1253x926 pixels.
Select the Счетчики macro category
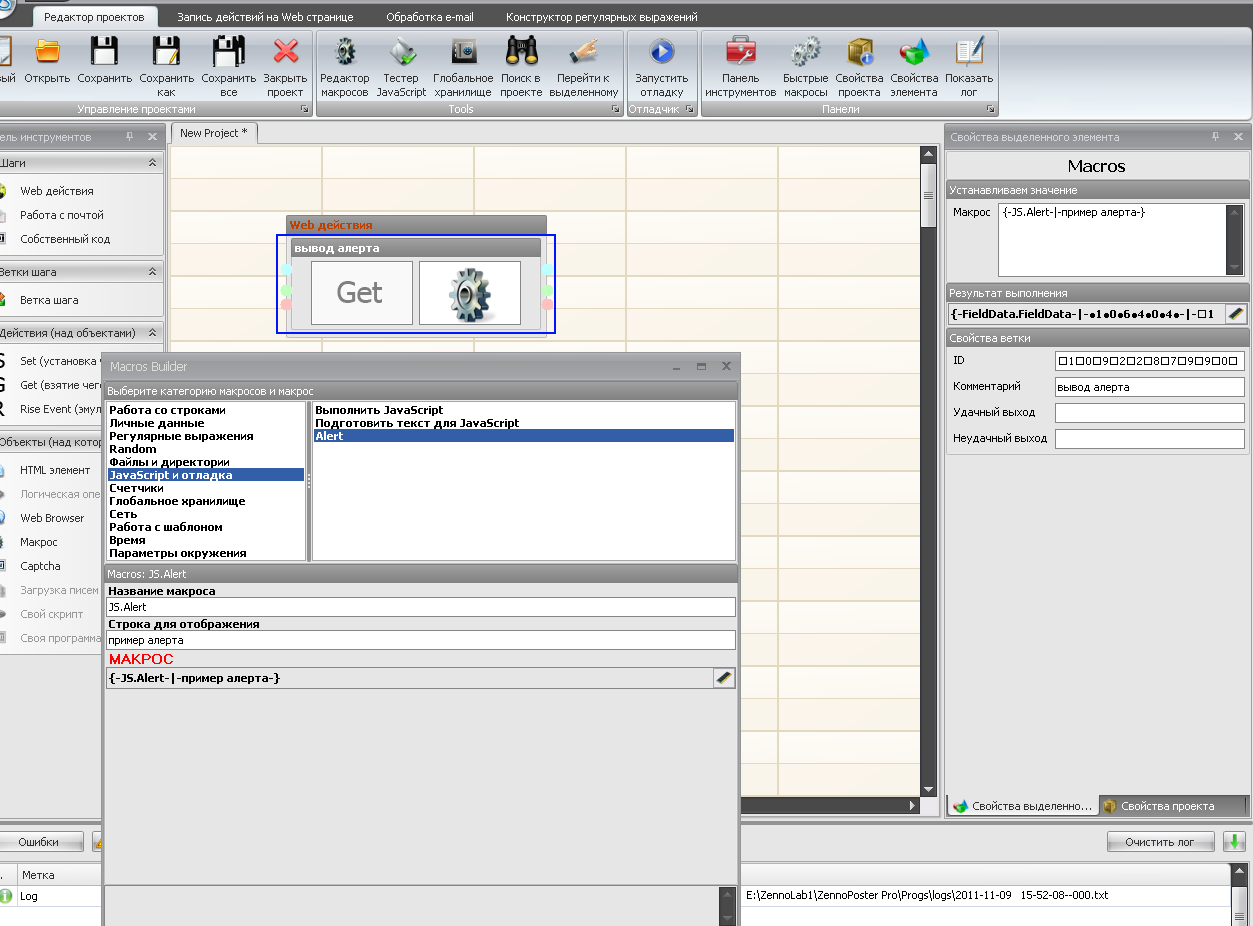click(136, 488)
